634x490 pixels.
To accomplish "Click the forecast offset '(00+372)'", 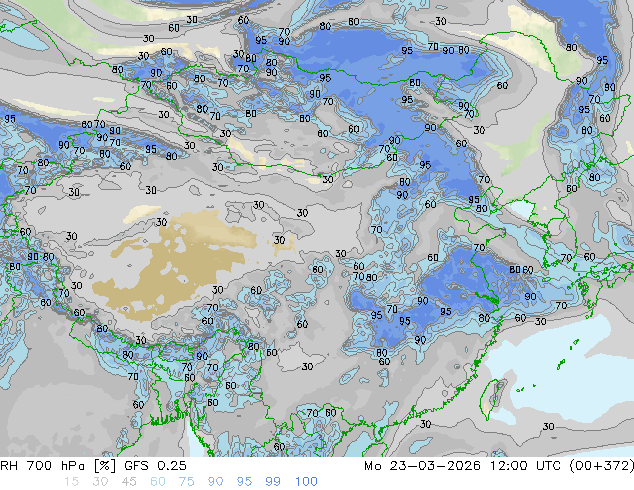I will pos(602,466).
